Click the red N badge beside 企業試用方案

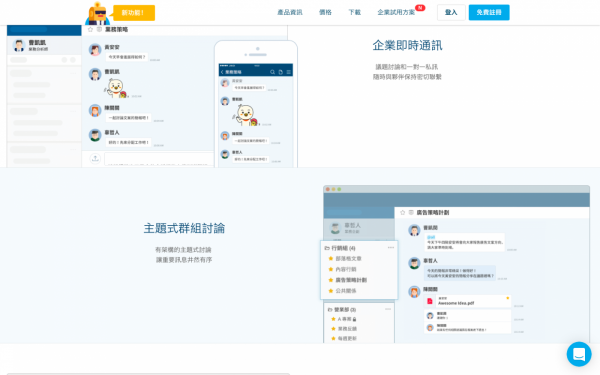420,8
